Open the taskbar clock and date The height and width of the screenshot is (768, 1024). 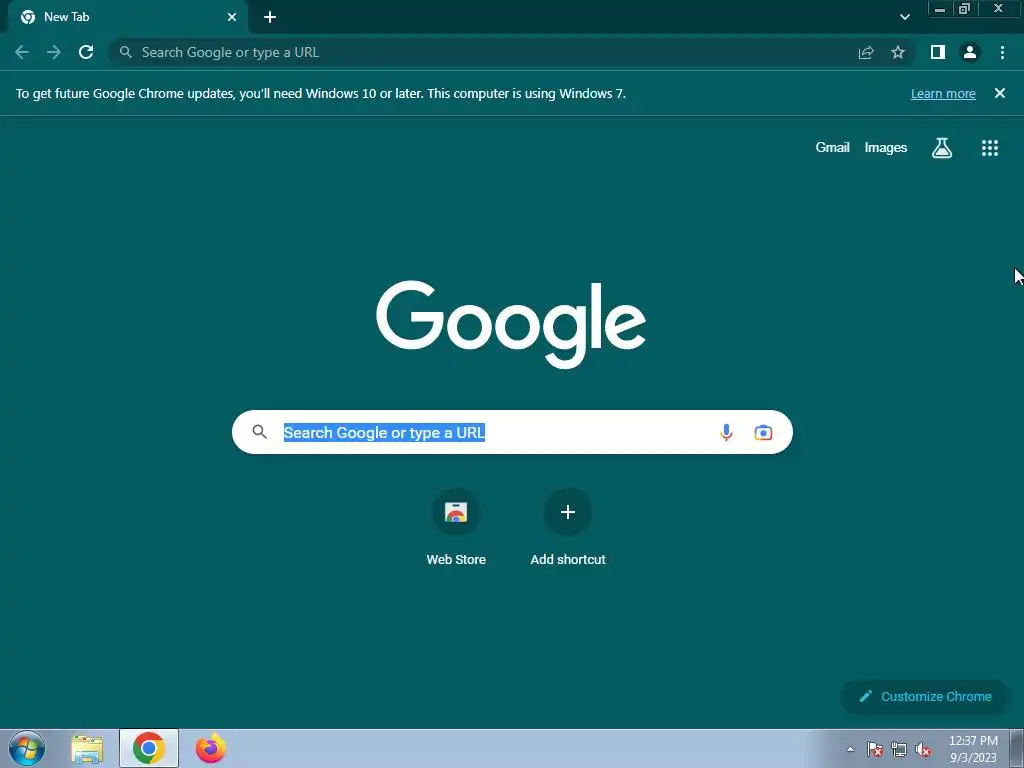pyautogui.click(x=973, y=749)
